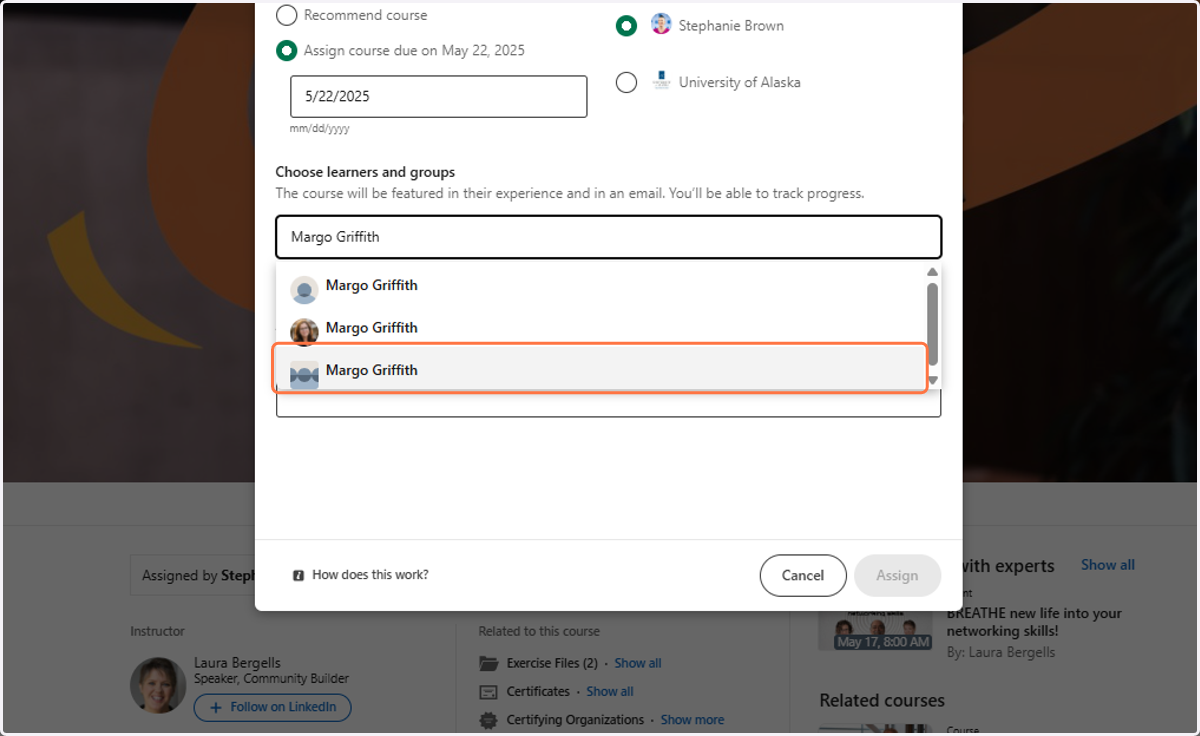This screenshot has height=736, width=1200.
Task: Expand Show more for Certifying Organizations
Action: [x=692, y=719]
